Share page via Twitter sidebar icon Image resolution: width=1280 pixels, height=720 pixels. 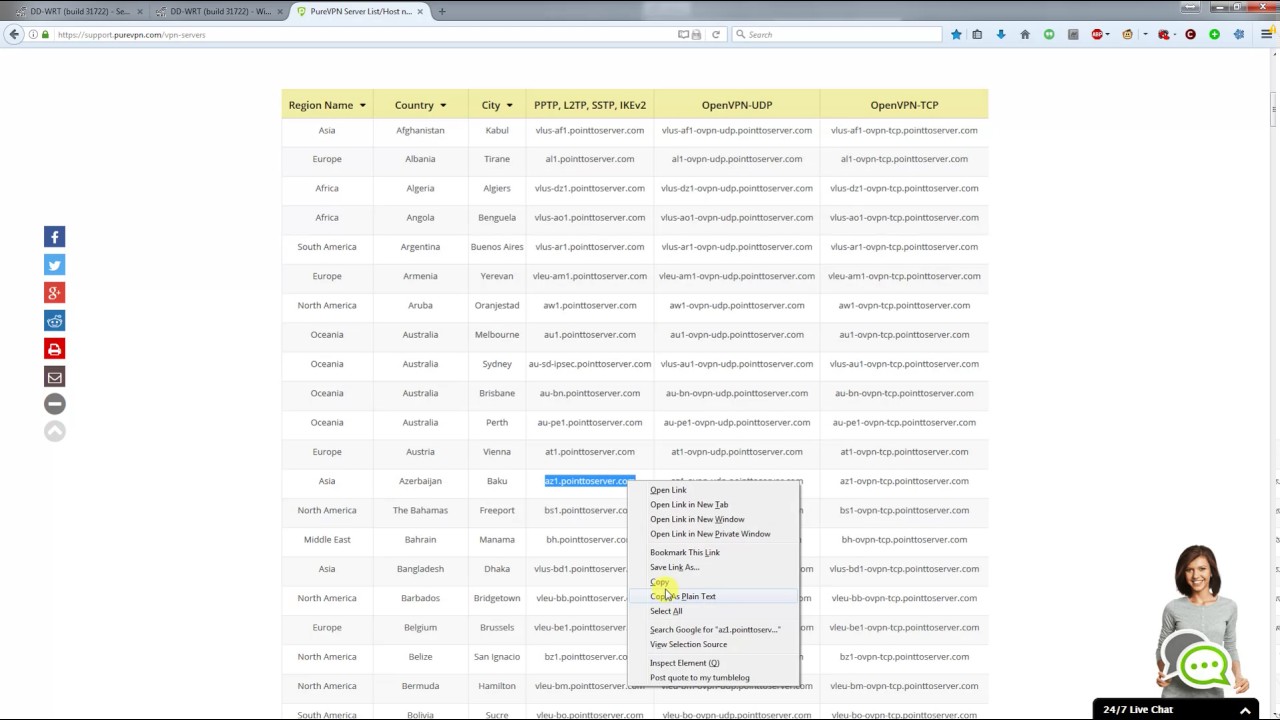point(54,265)
